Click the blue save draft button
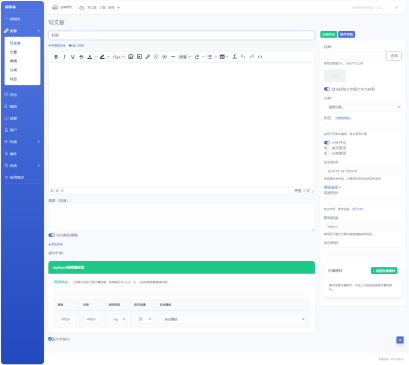 click(347, 34)
